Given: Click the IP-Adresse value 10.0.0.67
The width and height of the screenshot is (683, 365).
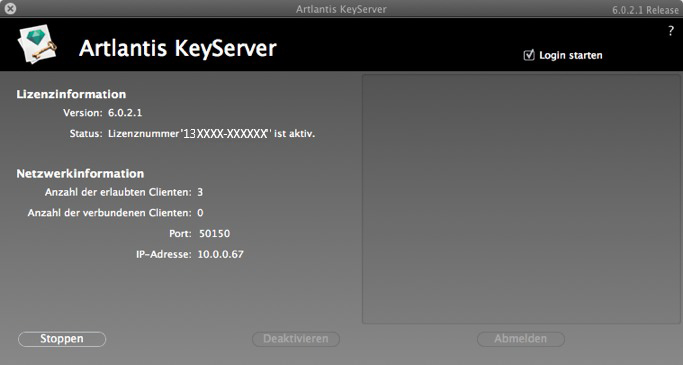Looking at the screenshot, I should [220, 254].
